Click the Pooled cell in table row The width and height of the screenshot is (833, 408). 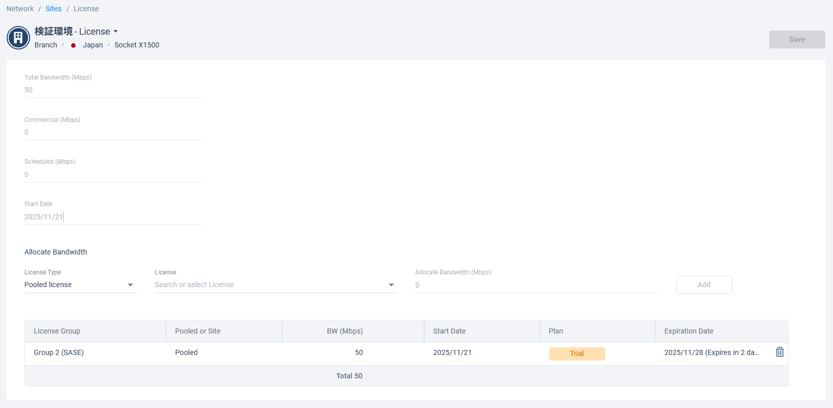click(186, 353)
